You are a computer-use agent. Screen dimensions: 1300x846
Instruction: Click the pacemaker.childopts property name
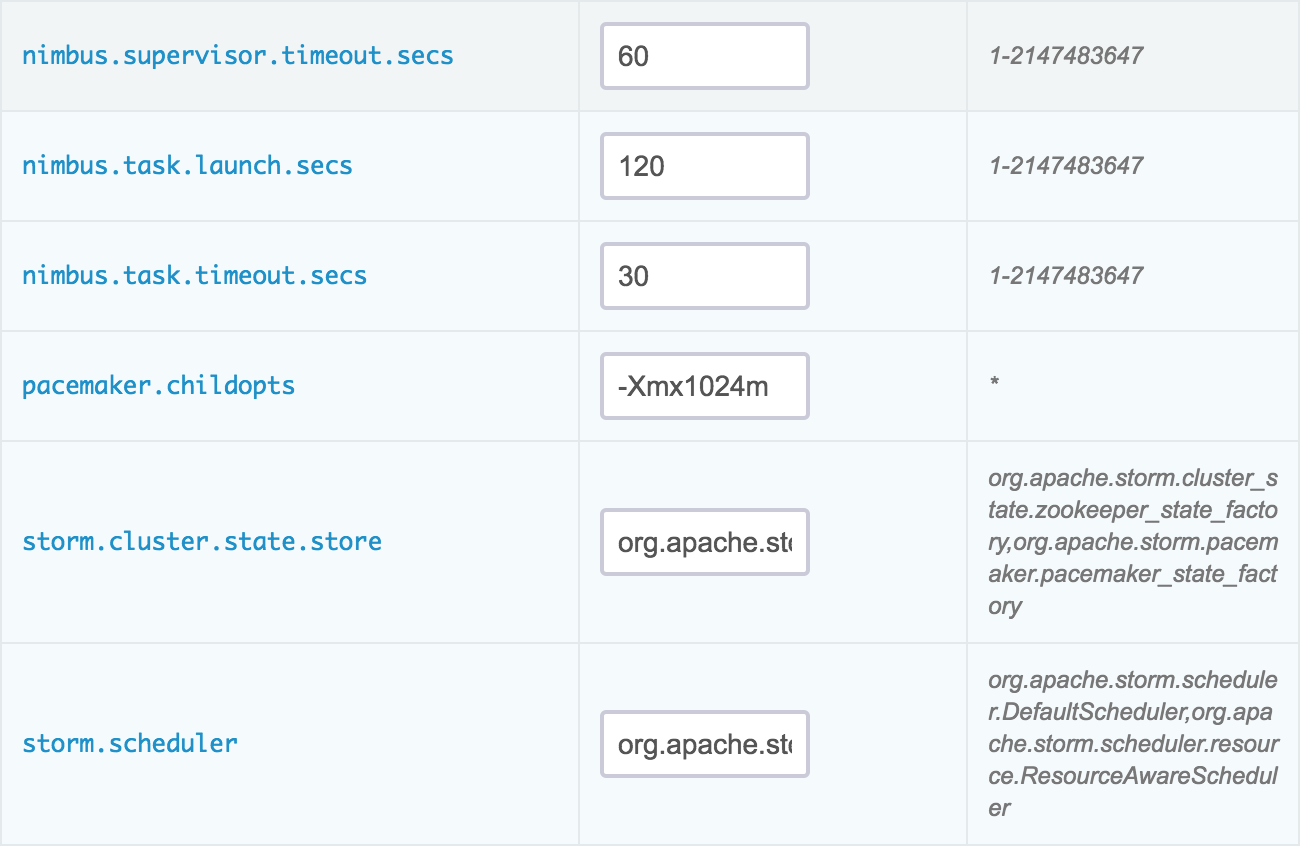click(x=158, y=385)
